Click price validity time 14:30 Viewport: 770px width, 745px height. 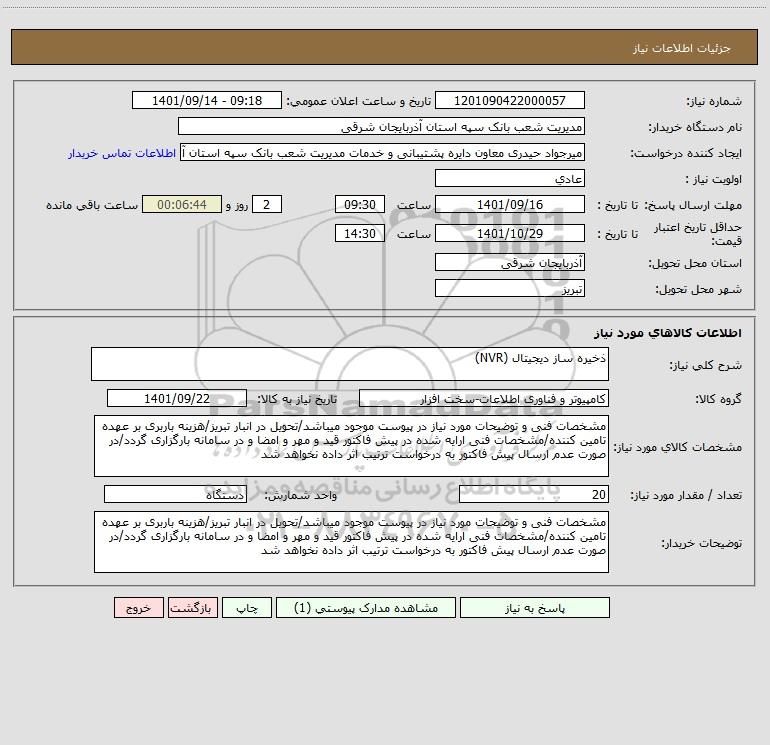(359, 233)
